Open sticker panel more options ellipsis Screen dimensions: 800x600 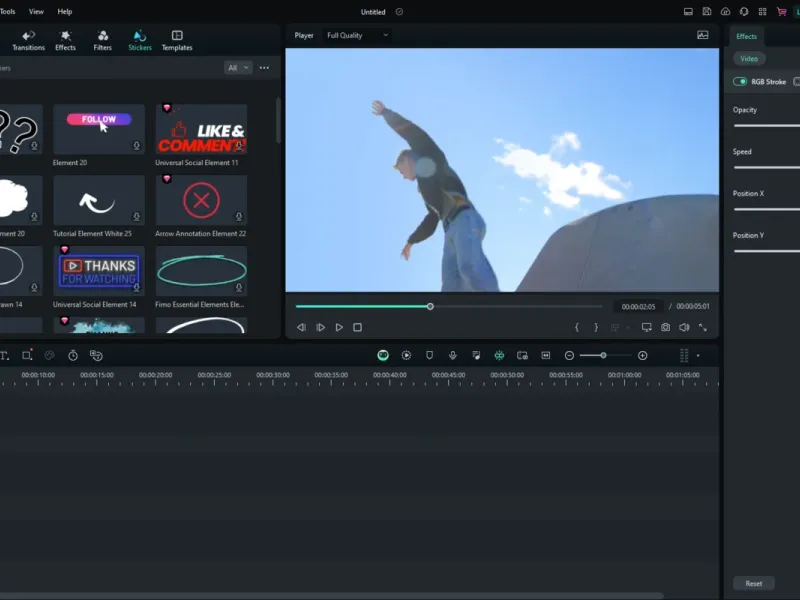(264, 67)
